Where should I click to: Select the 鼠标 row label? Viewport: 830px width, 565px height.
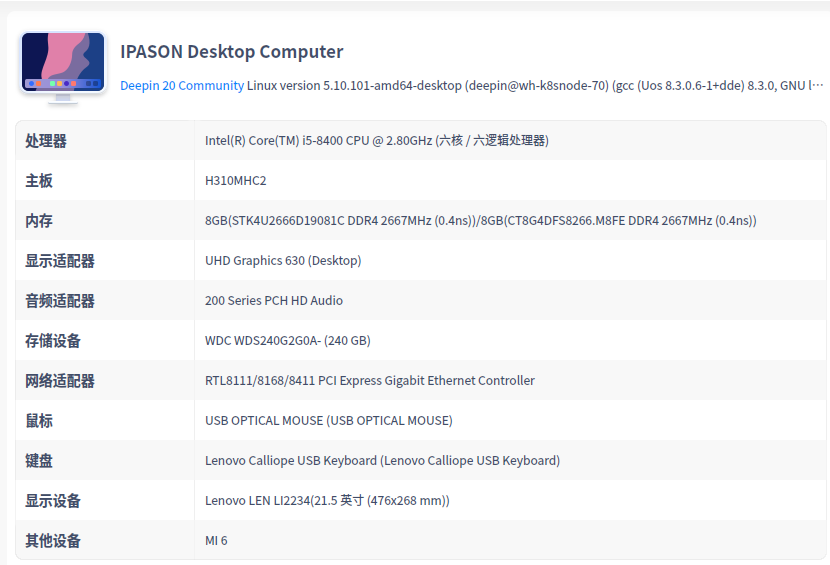point(39,421)
